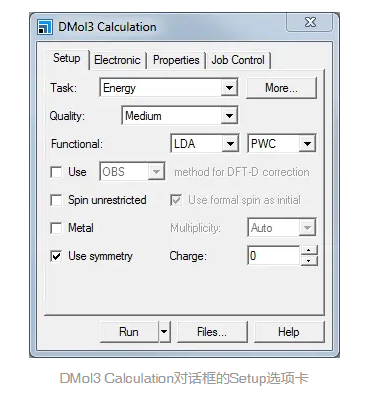Switch to the Electronic tab

point(117,60)
